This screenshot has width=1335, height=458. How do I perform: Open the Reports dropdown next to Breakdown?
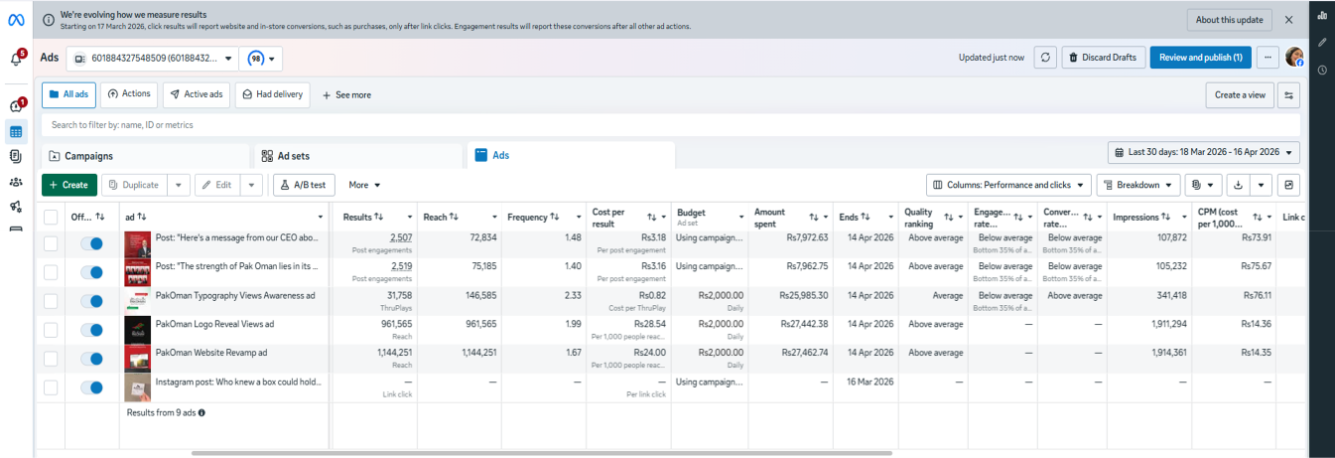pyautogui.click(x=1203, y=185)
